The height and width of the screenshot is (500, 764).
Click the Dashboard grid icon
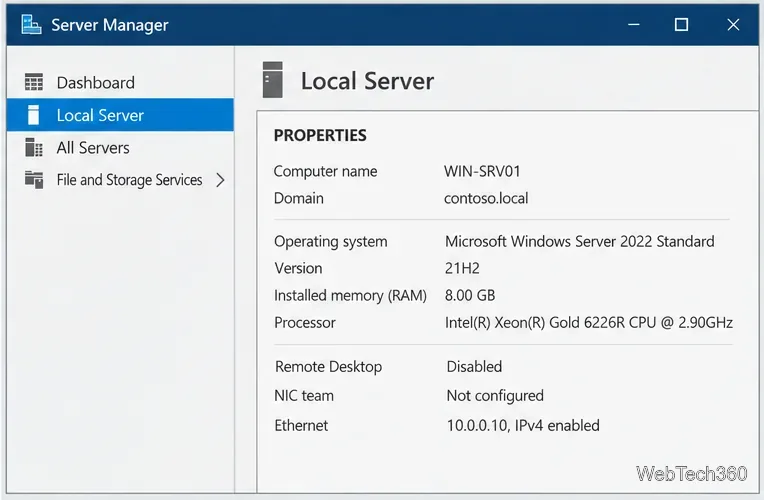click(34, 82)
